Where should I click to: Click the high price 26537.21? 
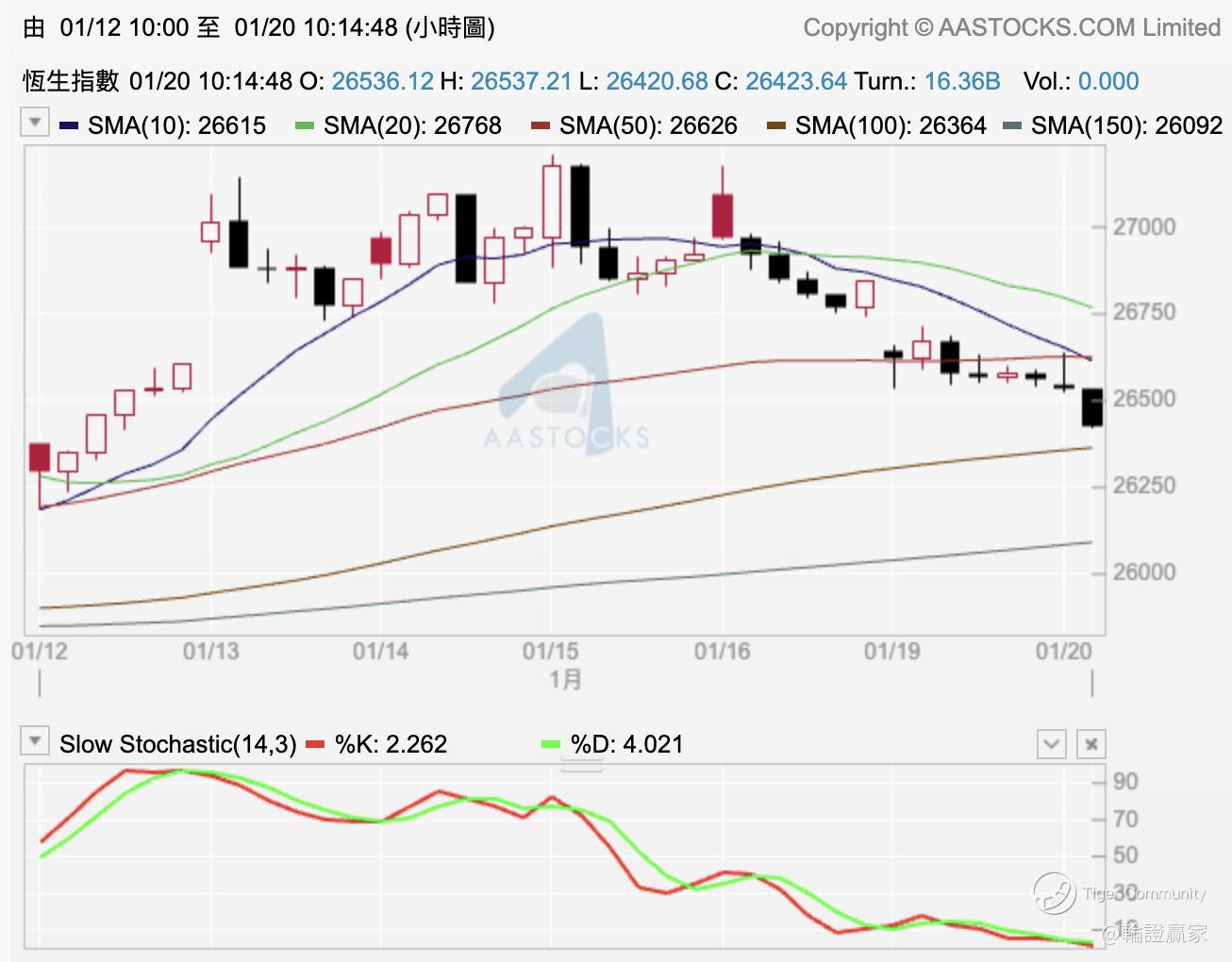pos(522,81)
